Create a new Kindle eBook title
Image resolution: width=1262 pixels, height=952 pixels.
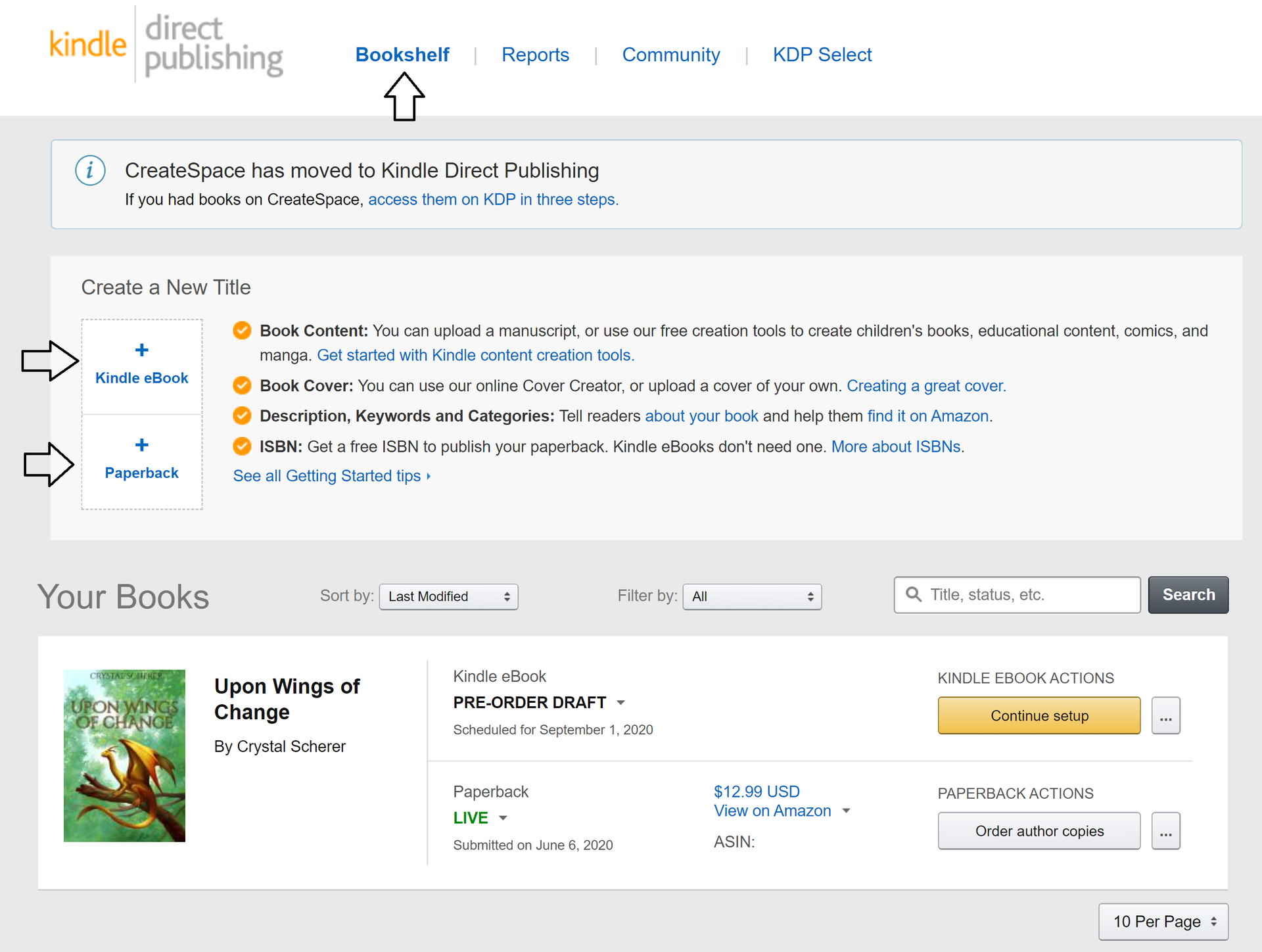(142, 367)
